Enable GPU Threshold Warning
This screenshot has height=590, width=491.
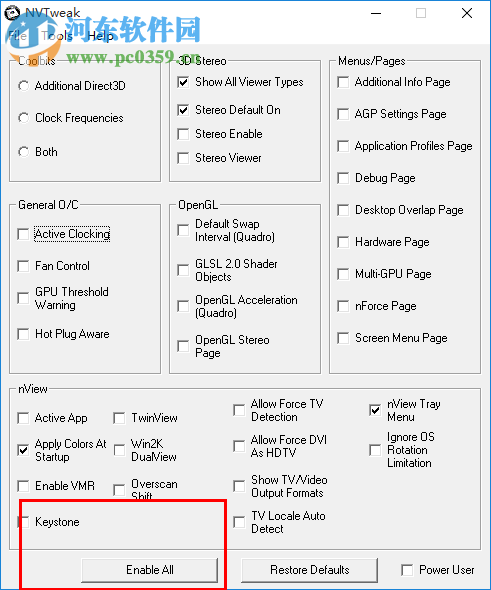23,298
